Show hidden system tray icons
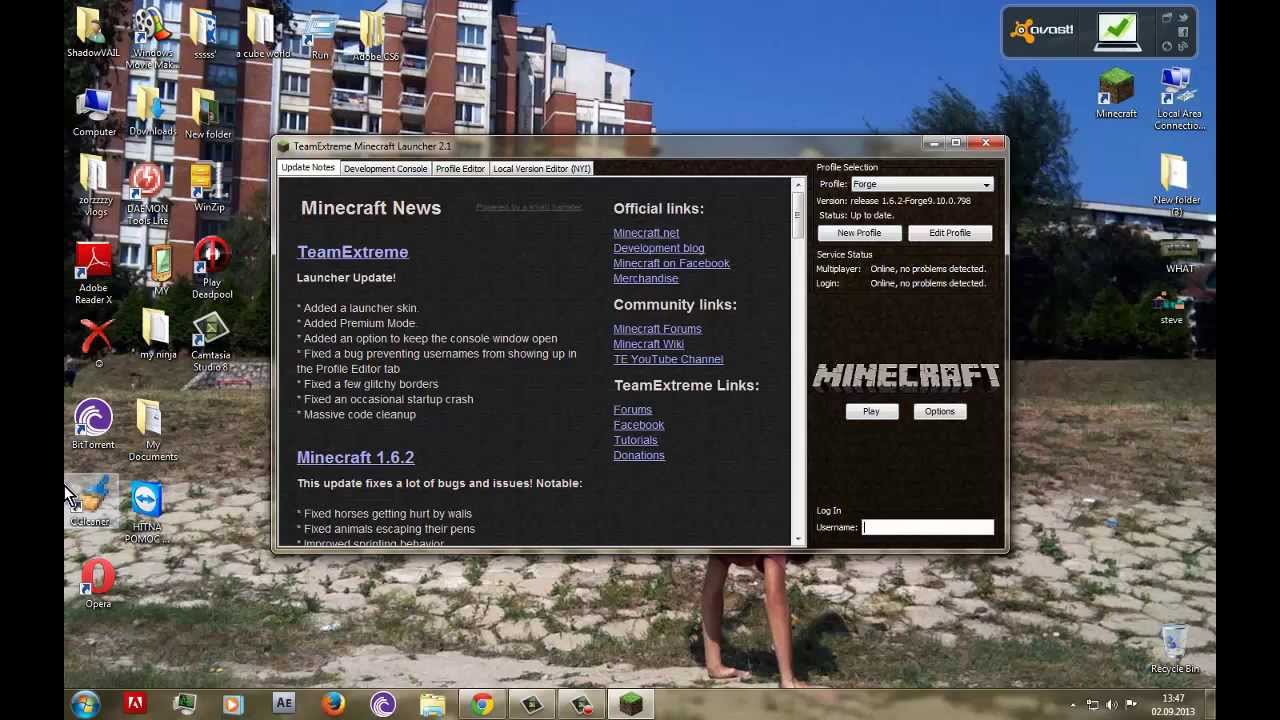 tap(1073, 705)
